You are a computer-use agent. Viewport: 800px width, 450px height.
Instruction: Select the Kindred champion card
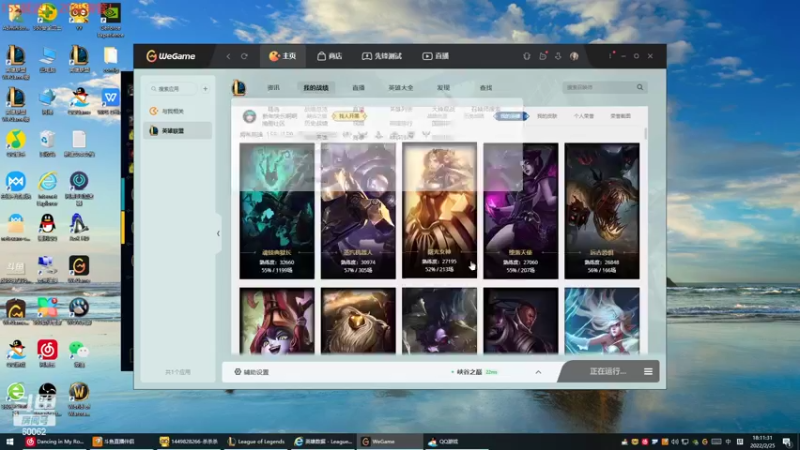click(439, 321)
